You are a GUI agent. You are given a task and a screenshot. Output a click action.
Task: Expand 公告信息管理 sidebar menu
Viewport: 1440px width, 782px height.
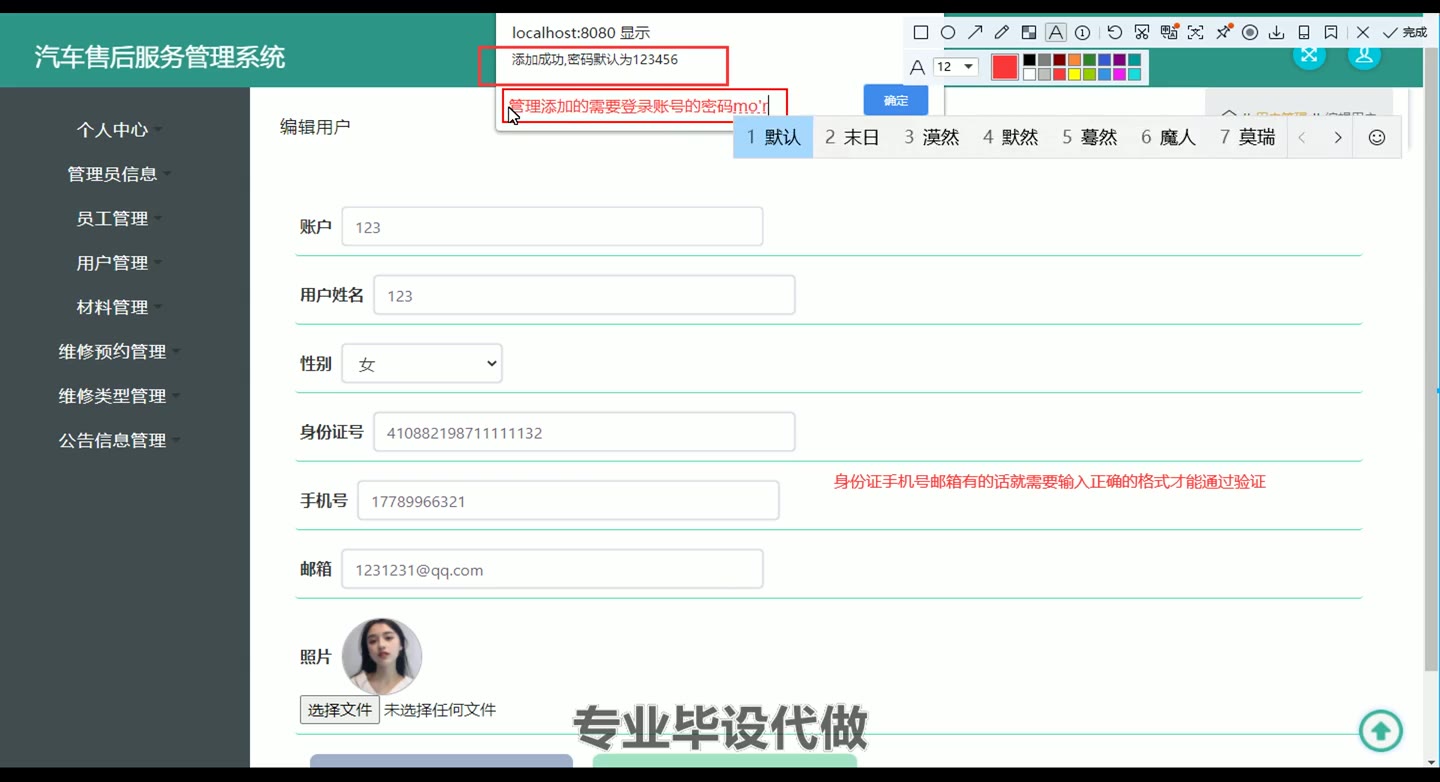click(118, 440)
